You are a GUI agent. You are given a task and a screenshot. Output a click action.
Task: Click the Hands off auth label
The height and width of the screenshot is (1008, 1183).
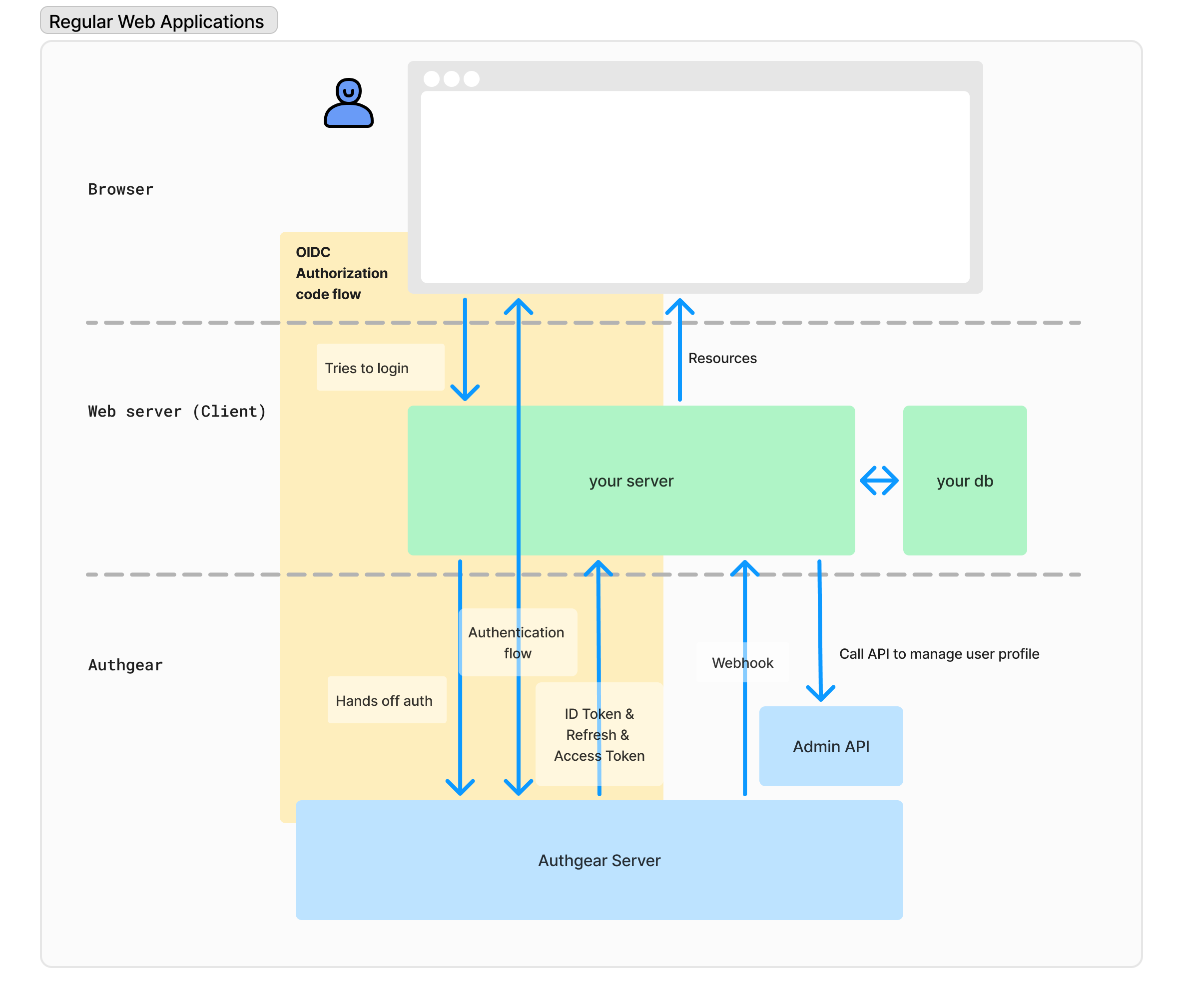pyautogui.click(x=384, y=700)
